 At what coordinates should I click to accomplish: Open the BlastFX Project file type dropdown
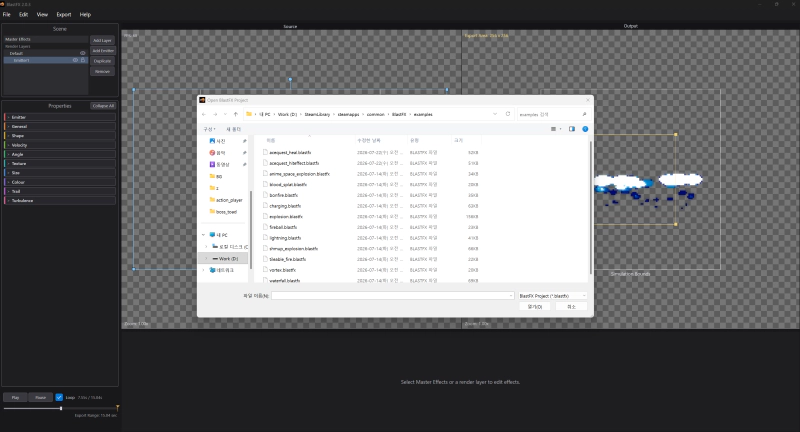553,296
